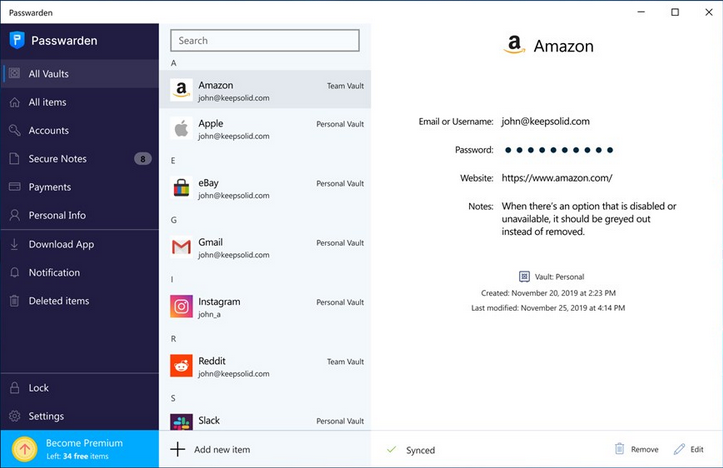The height and width of the screenshot is (468, 723).
Task: Click the Secure Notes document icon
Action: point(15,159)
